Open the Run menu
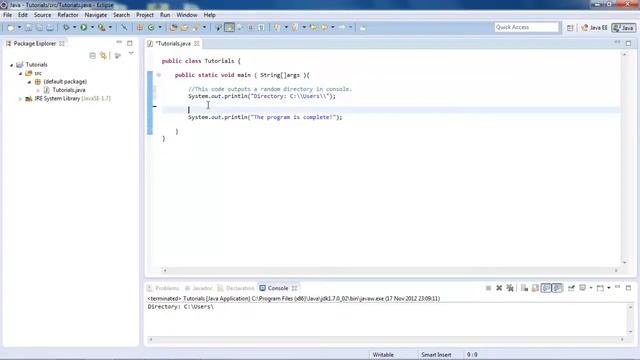Screen dimensions: 640x360 (165, 15)
